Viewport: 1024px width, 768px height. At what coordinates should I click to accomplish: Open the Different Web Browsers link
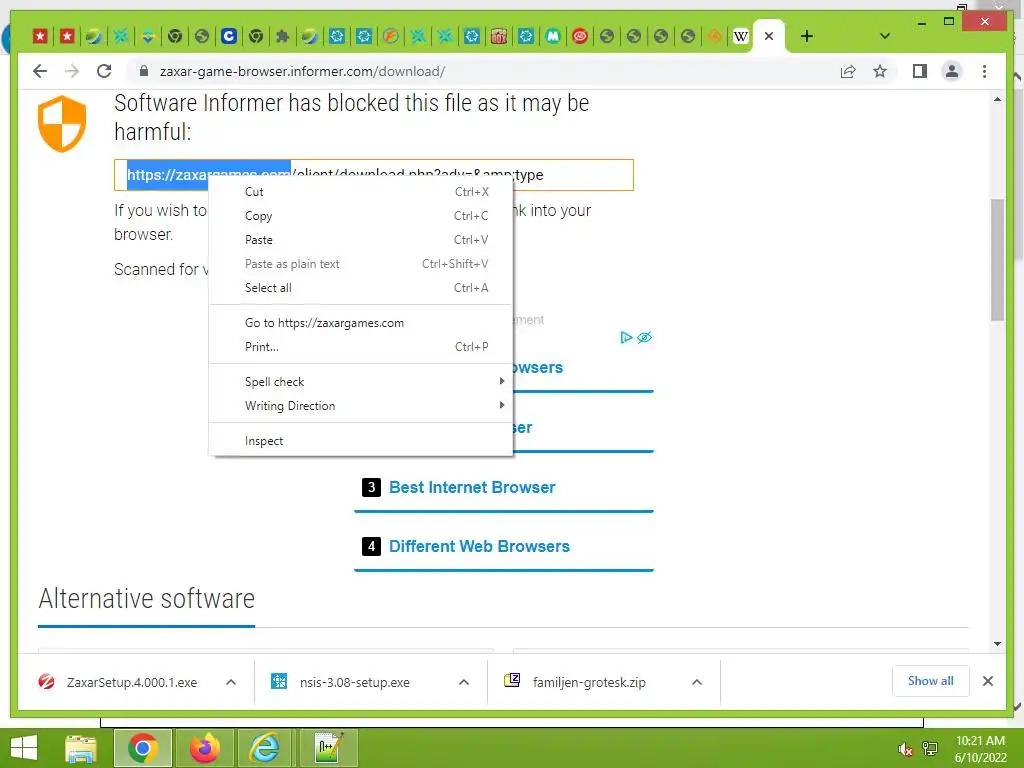pos(479,546)
